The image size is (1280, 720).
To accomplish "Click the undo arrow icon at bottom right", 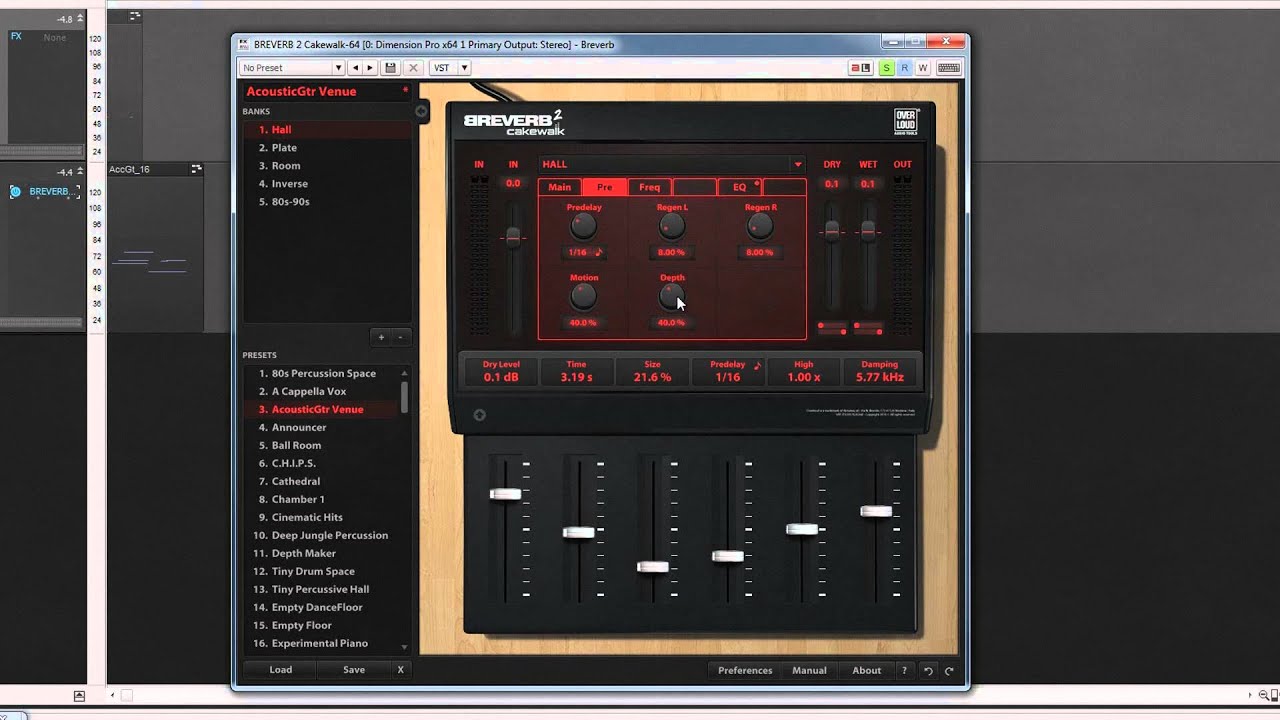I will pyautogui.click(x=928, y=671).
